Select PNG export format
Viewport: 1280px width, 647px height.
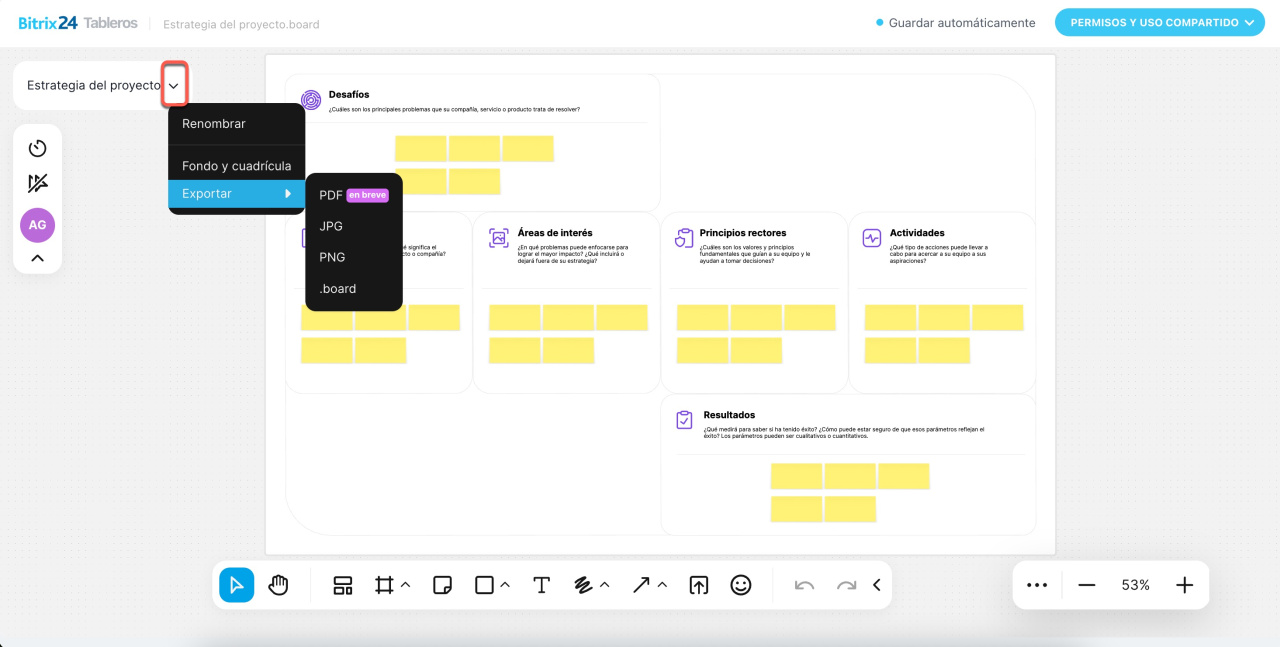[x=332, y=257]
